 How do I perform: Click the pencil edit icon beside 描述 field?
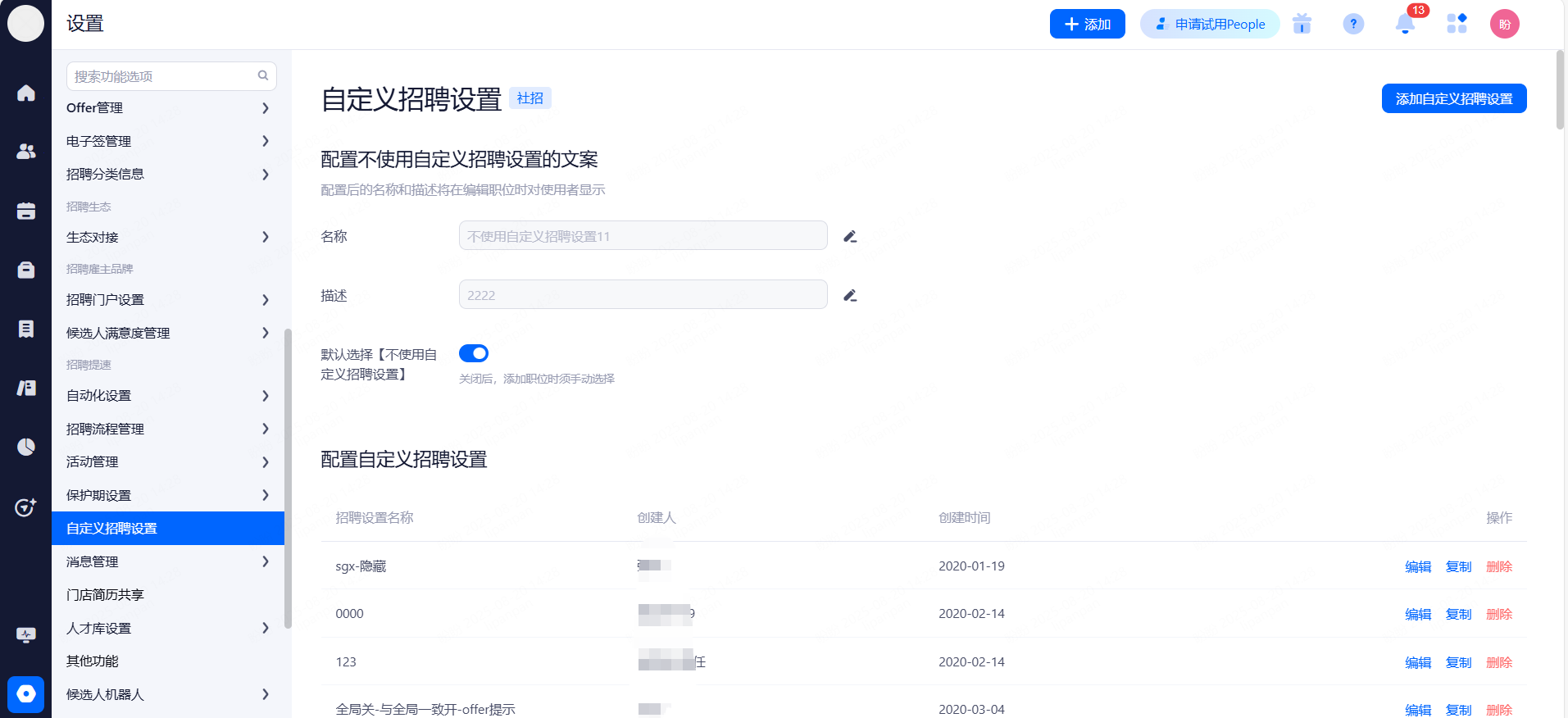(850, 296)
